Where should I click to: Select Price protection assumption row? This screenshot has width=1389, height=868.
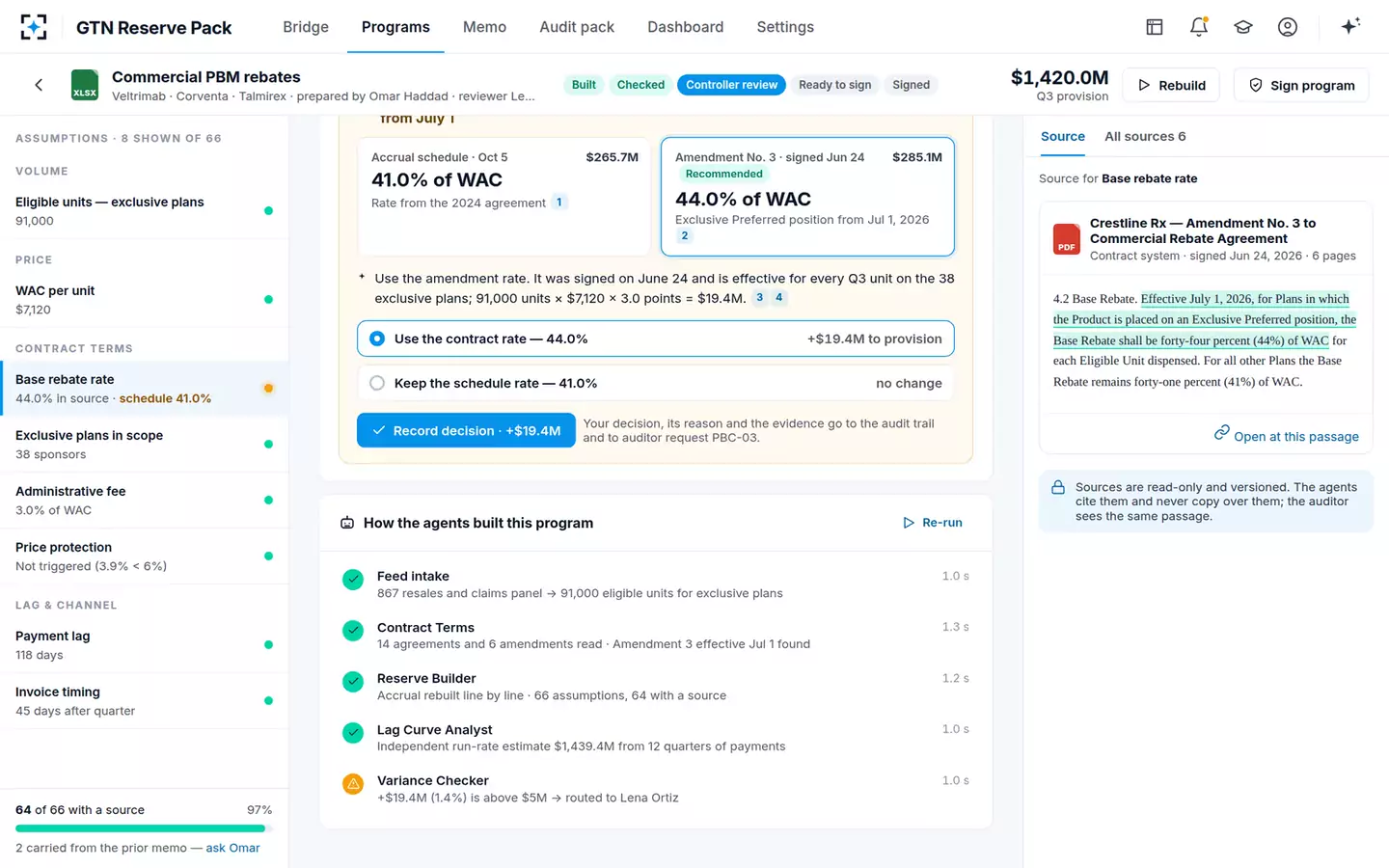[x=145, y=556]
